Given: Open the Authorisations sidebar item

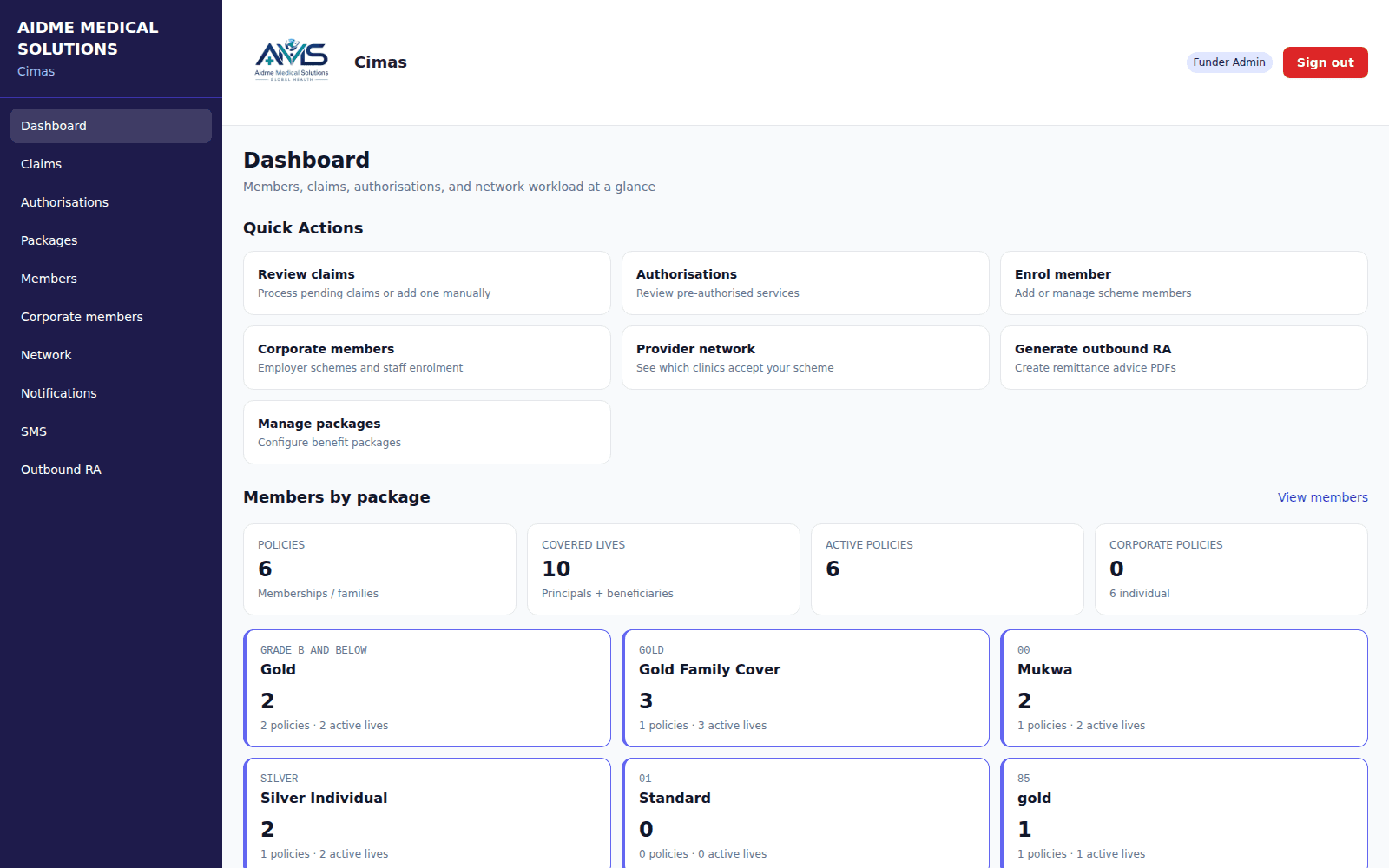Looking at the screenshot, I should (111, 202).
